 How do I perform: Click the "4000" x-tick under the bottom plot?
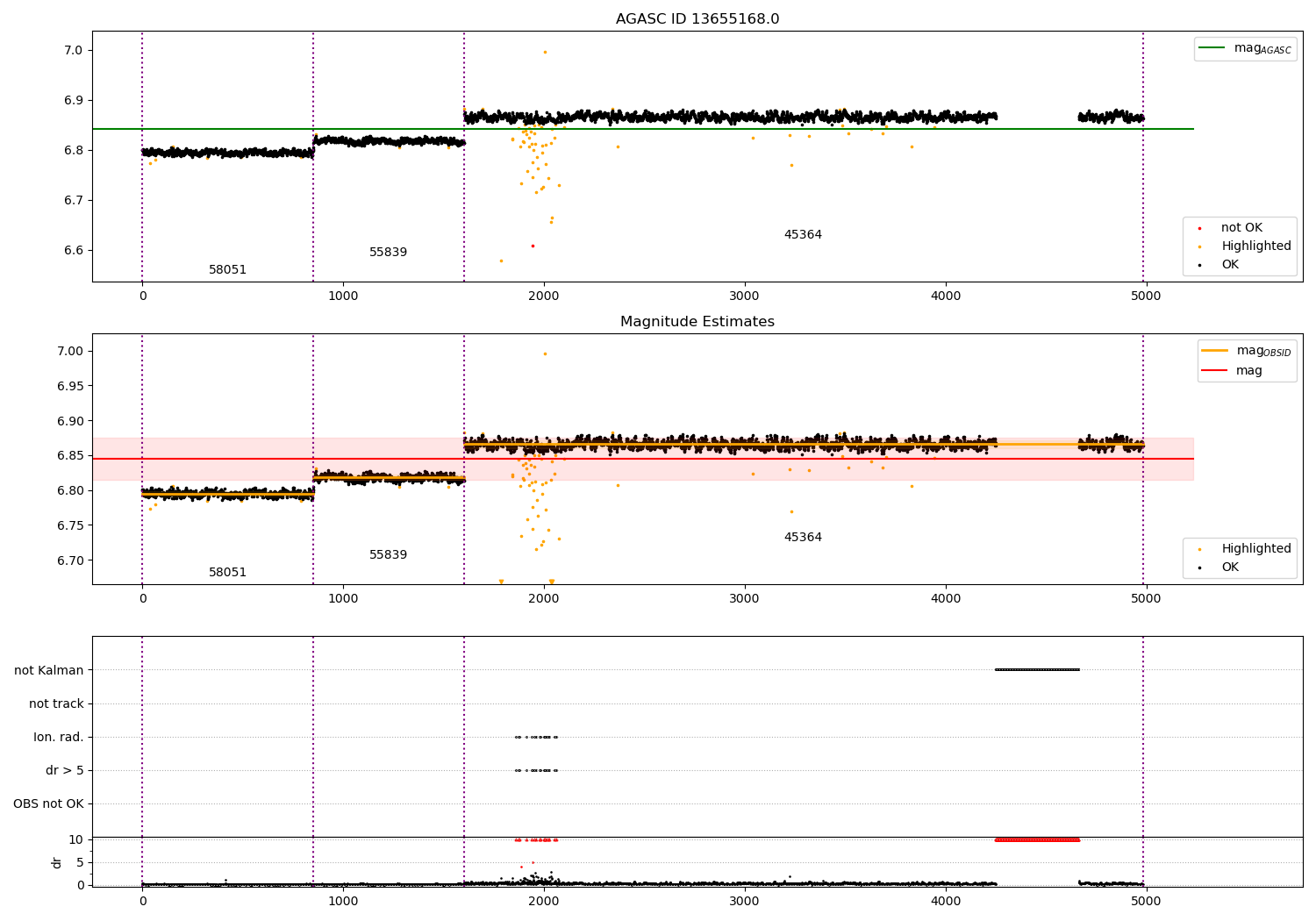click(x=946, y=902)
